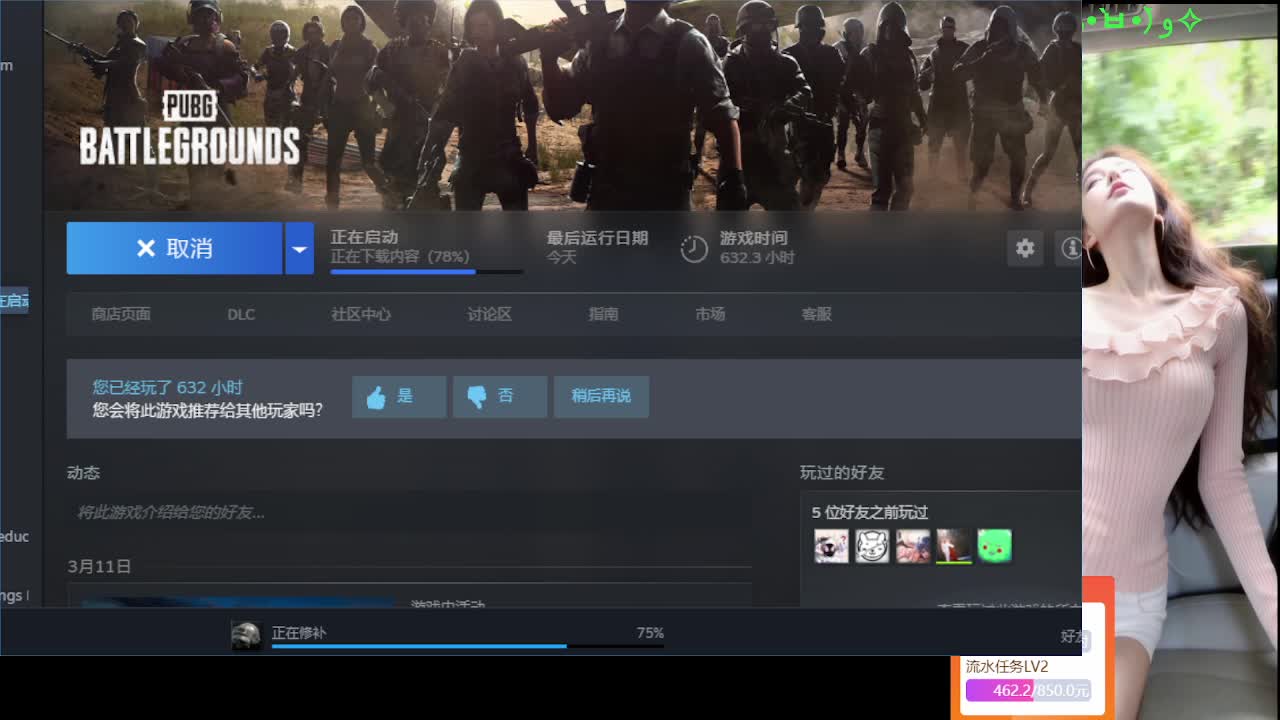The width and height of the screenshot is (1280, 720).
Task: Open the 讨论区 tab
Action: click(489, 314)
